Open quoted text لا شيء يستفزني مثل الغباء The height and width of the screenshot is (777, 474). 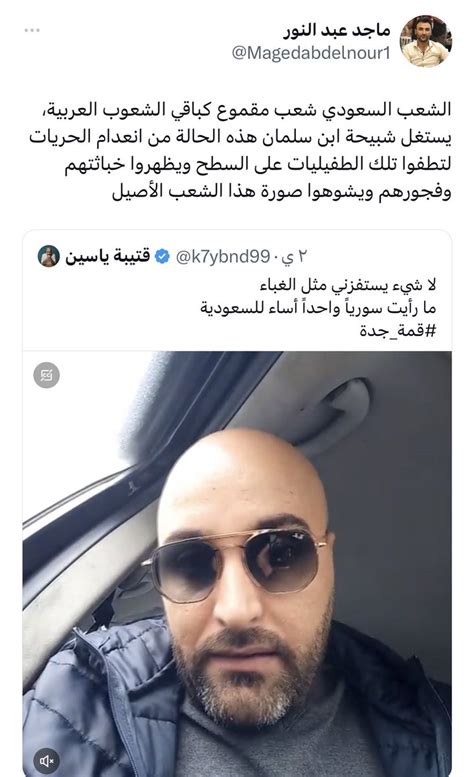pyautogui.click(x=348, y=285)
